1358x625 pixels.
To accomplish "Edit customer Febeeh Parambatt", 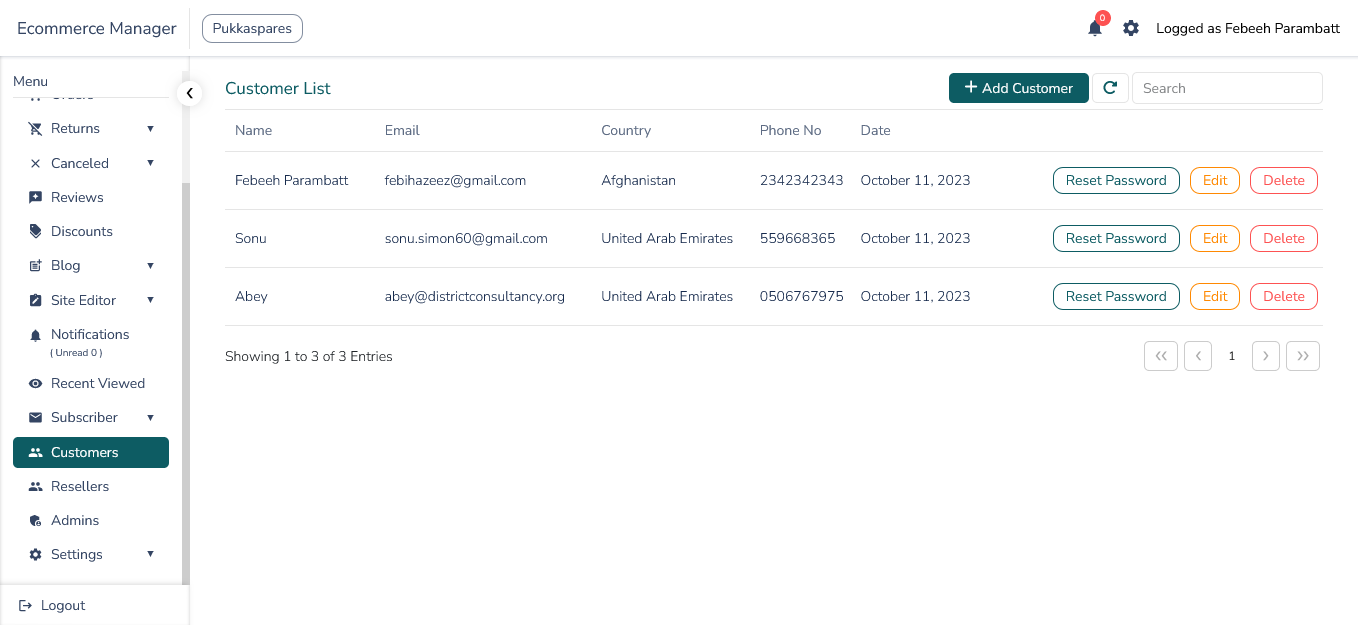I will 1214,180.
